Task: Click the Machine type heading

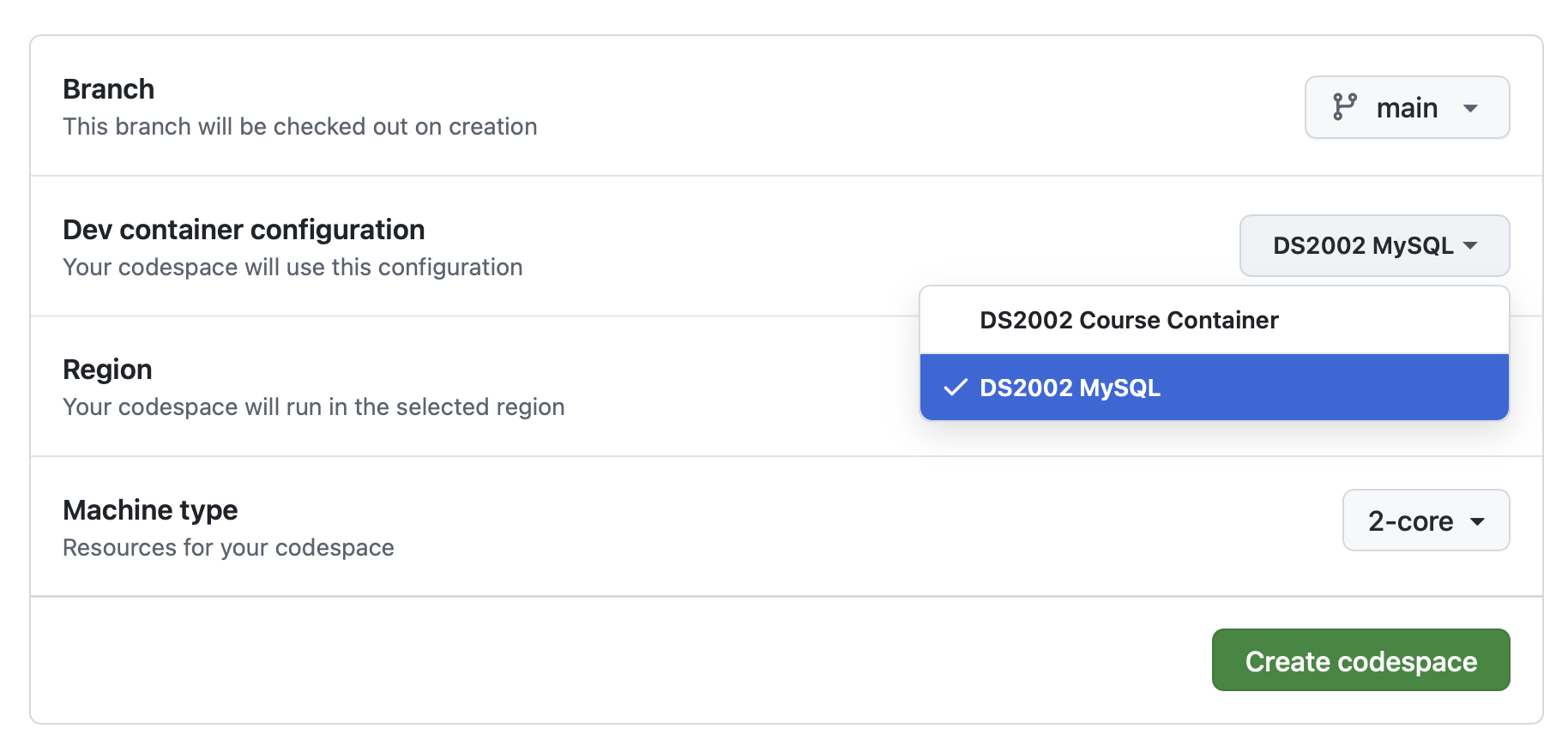Action: [150, 510]
